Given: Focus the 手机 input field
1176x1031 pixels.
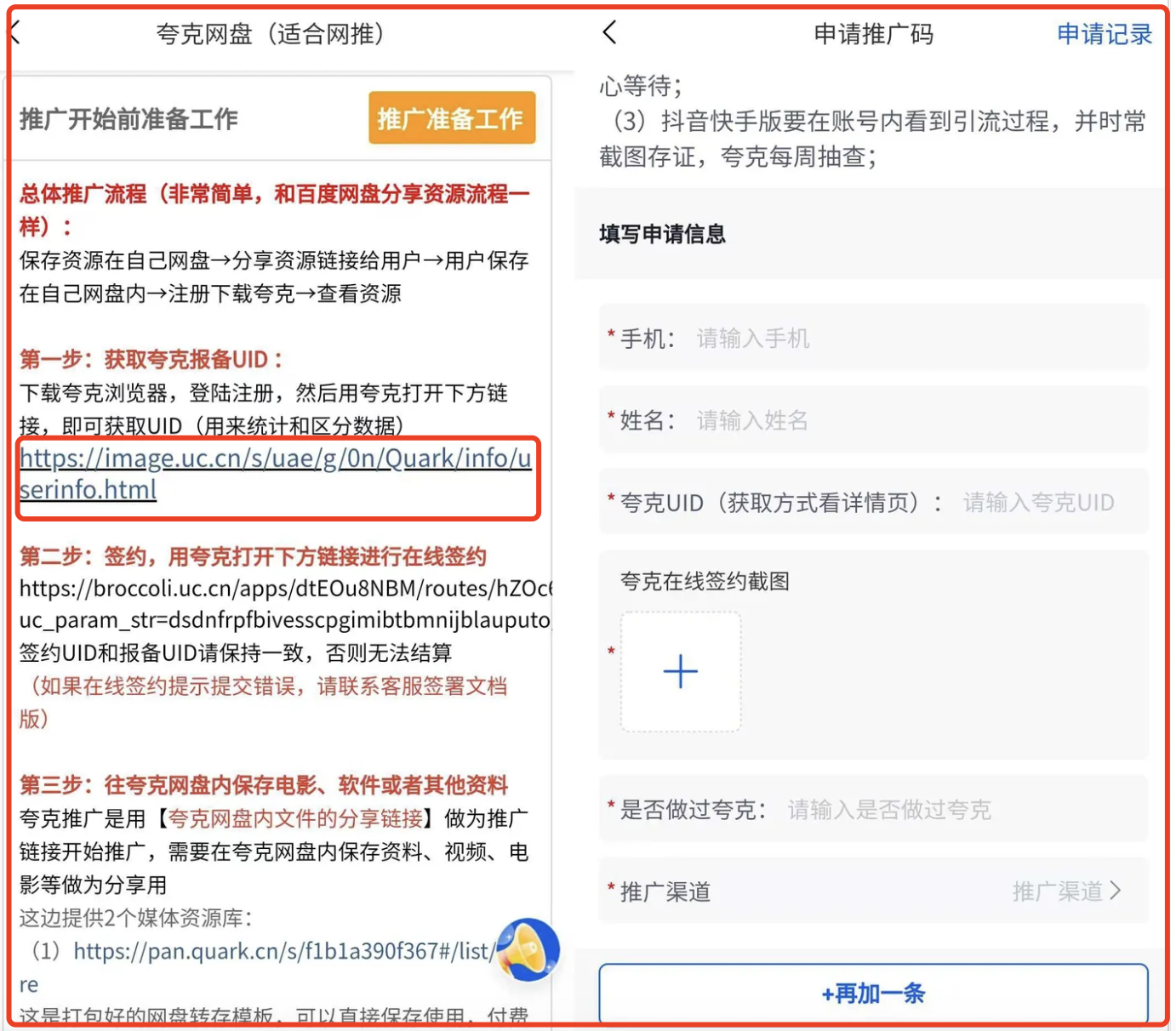Looking at the screenshot, I should [x=874, y=339].
